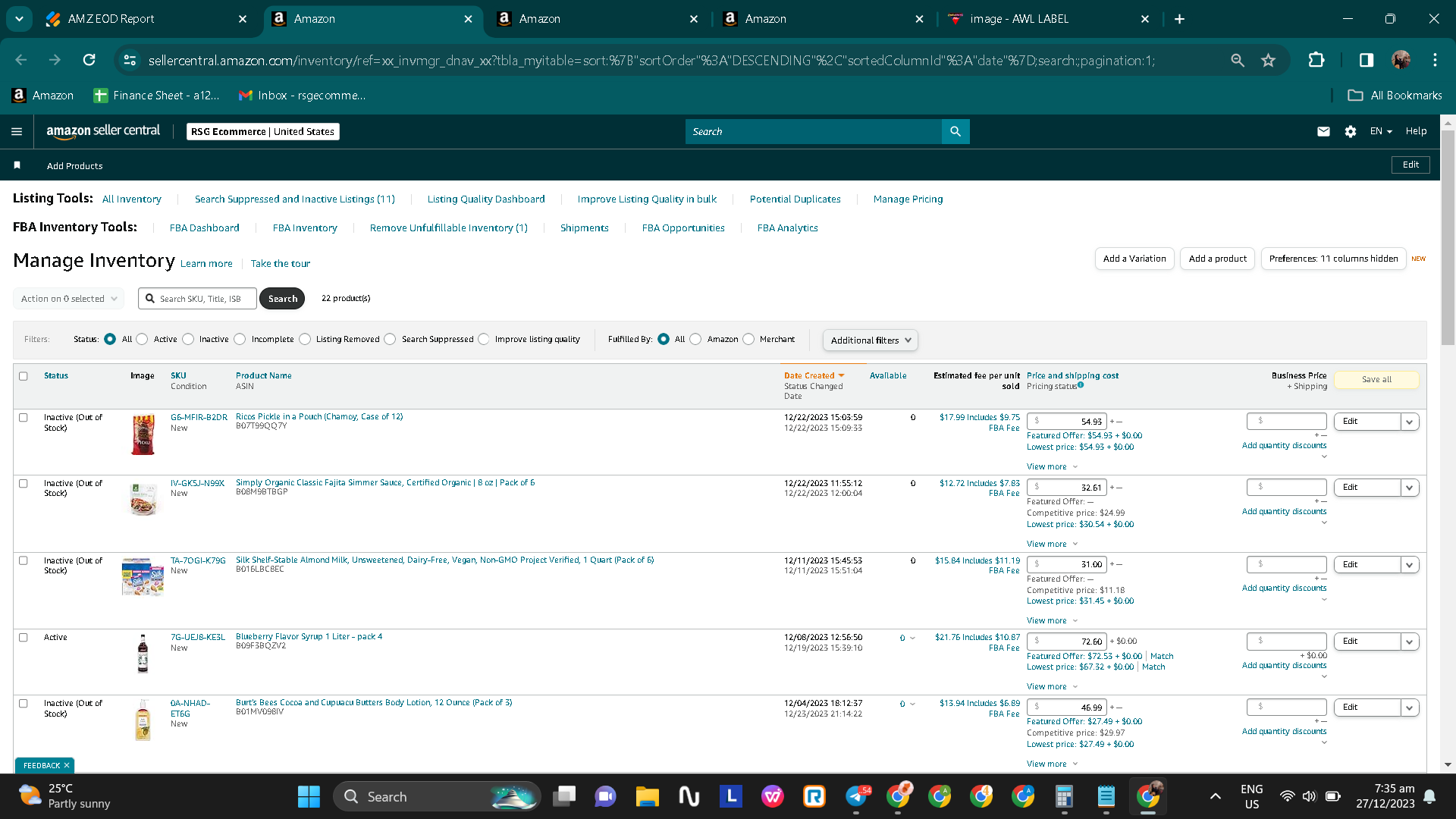
Task: Click the Silk Almond Milk product thumbnail
Action: pyautogui.click(x=143, y=576)
